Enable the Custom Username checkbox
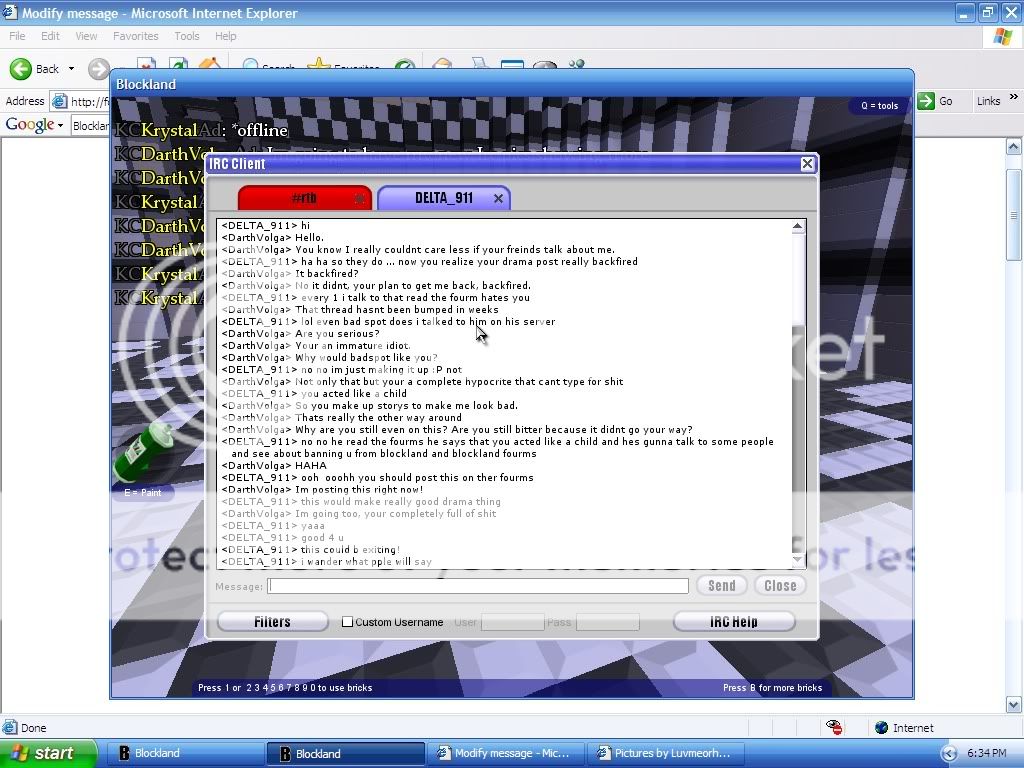The image size is (1024, 768). [347, 622]
